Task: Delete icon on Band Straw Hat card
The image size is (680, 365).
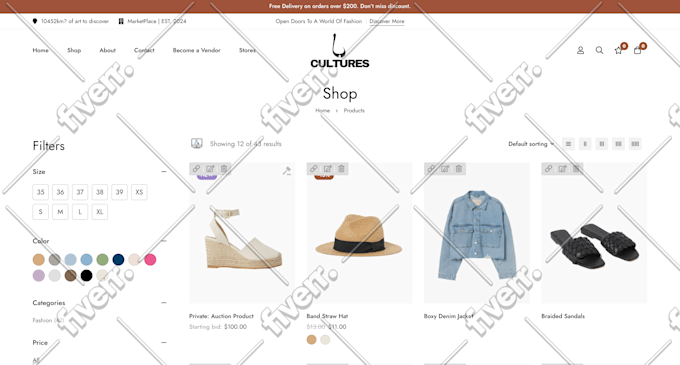Action: point(341,169)
